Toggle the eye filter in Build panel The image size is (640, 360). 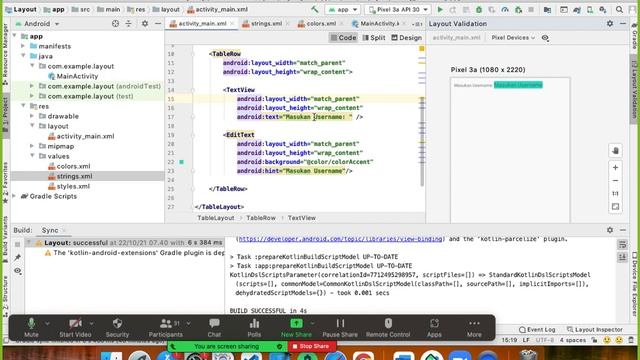(x=18, y=271)
